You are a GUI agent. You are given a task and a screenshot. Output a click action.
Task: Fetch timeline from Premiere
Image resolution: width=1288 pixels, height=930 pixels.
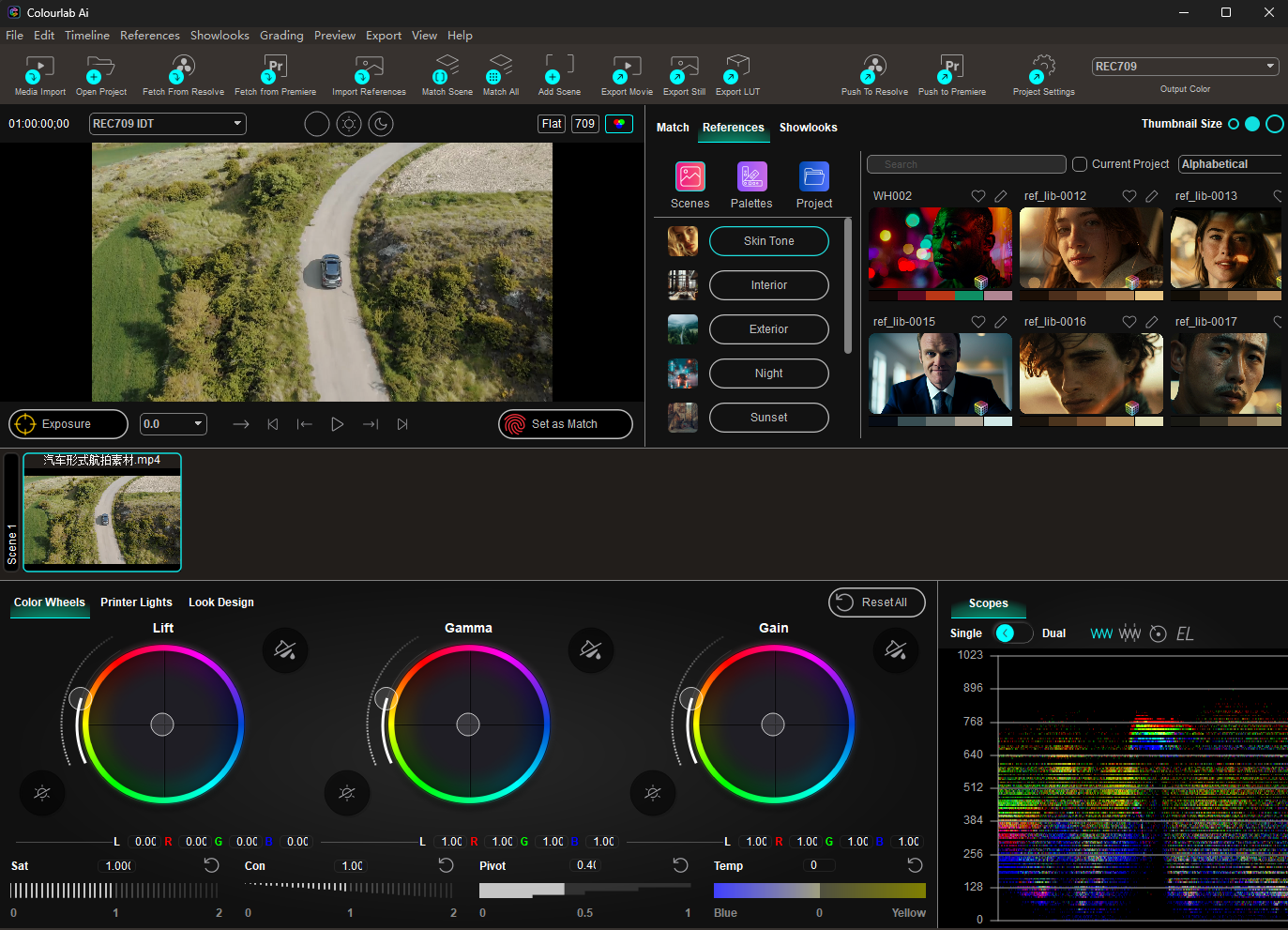click(x=275, y=70)
